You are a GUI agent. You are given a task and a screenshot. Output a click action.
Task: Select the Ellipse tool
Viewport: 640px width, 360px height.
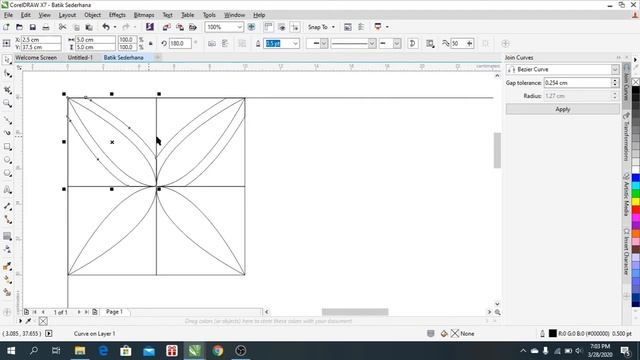tap(7, 160)
